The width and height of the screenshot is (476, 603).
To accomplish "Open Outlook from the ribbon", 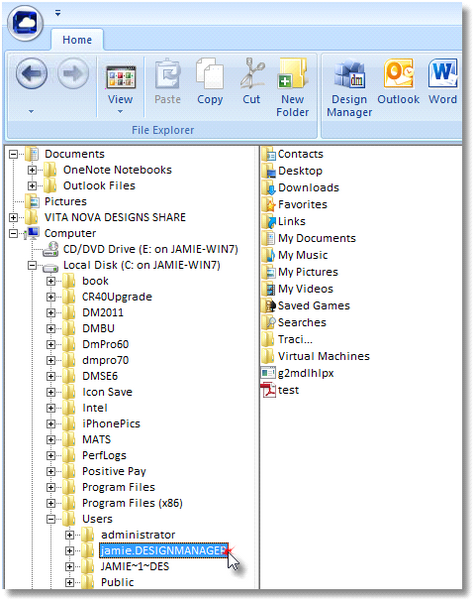I will 398,82.
